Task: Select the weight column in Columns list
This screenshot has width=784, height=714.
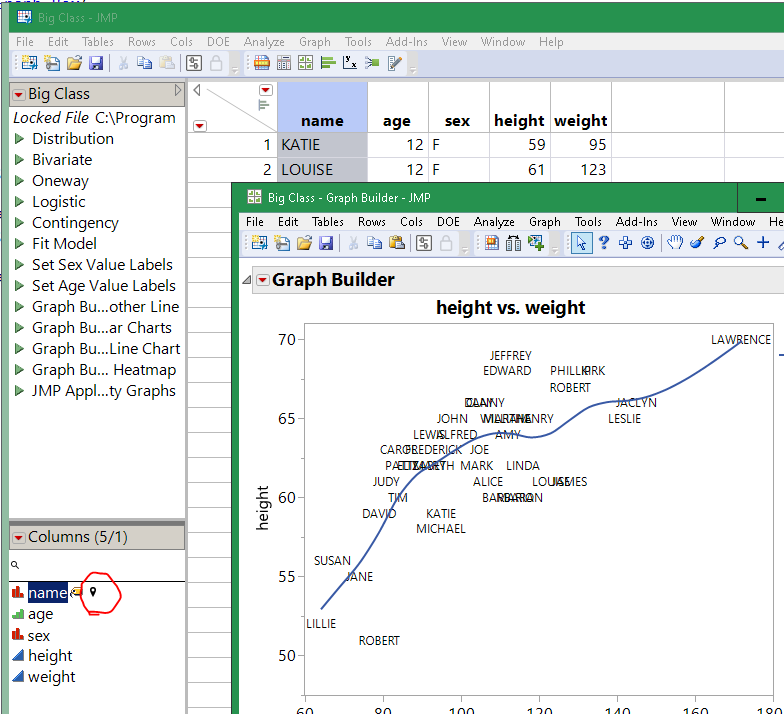Action: click(51, 677)
